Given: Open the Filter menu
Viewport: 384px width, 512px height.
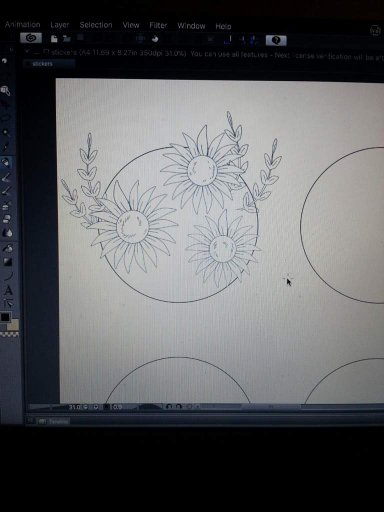Looking at the screenshot, I should point(158,26).
